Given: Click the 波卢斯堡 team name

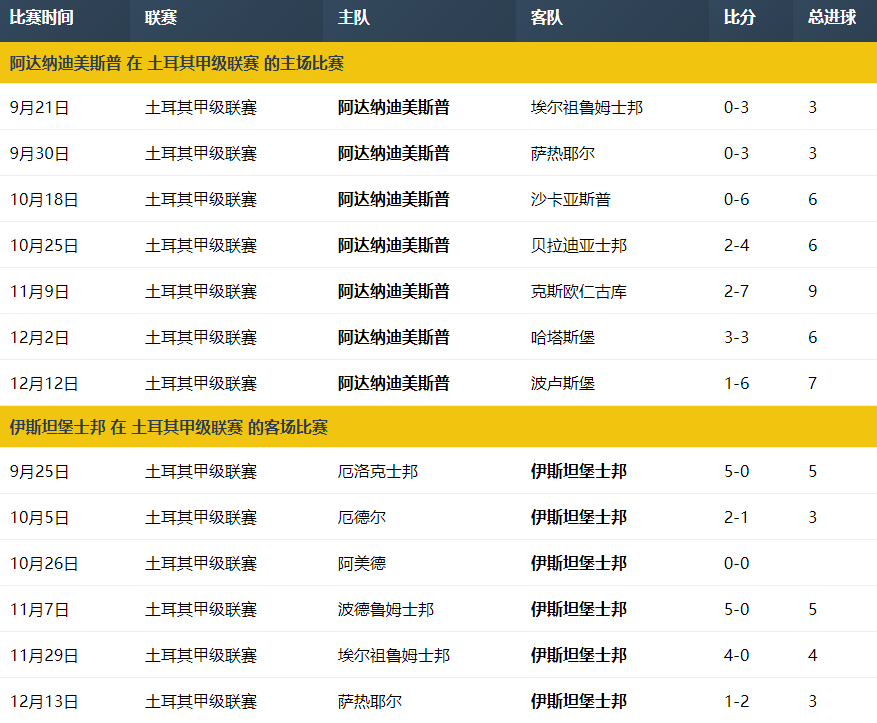Looking at the screenshot, I should tap(562, 383).
